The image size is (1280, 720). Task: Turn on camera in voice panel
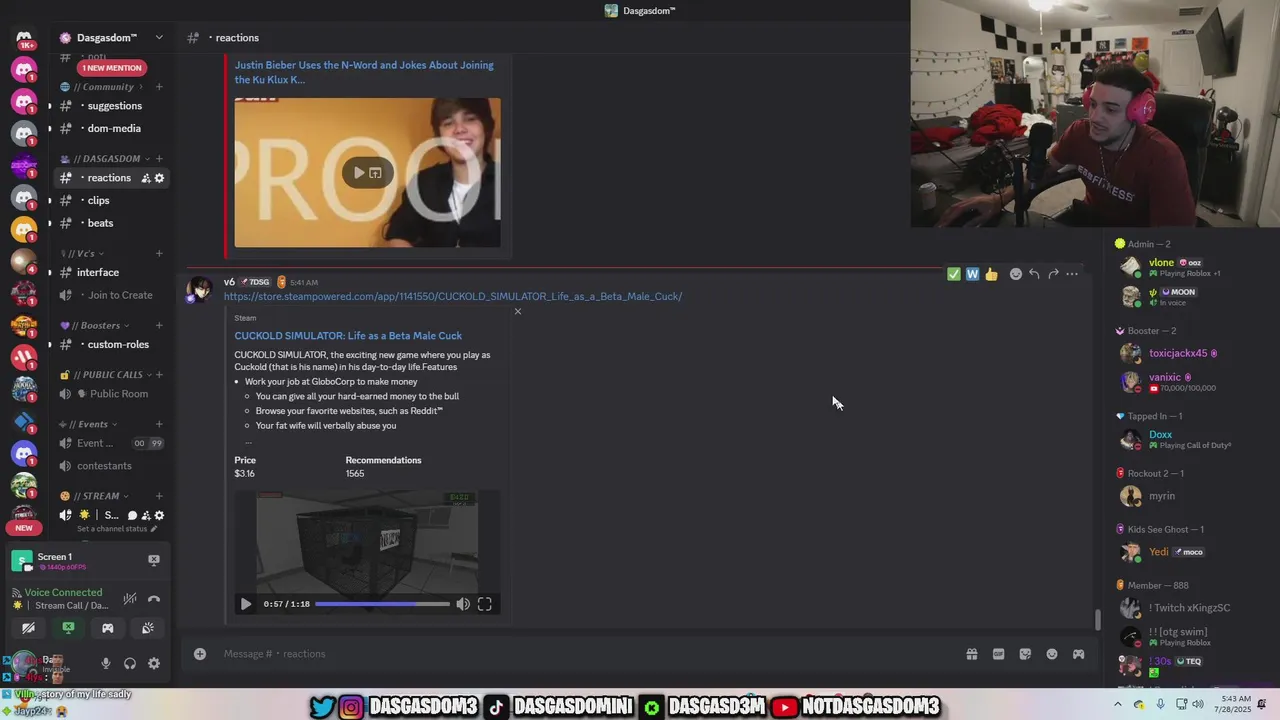[x=29, y=628]
